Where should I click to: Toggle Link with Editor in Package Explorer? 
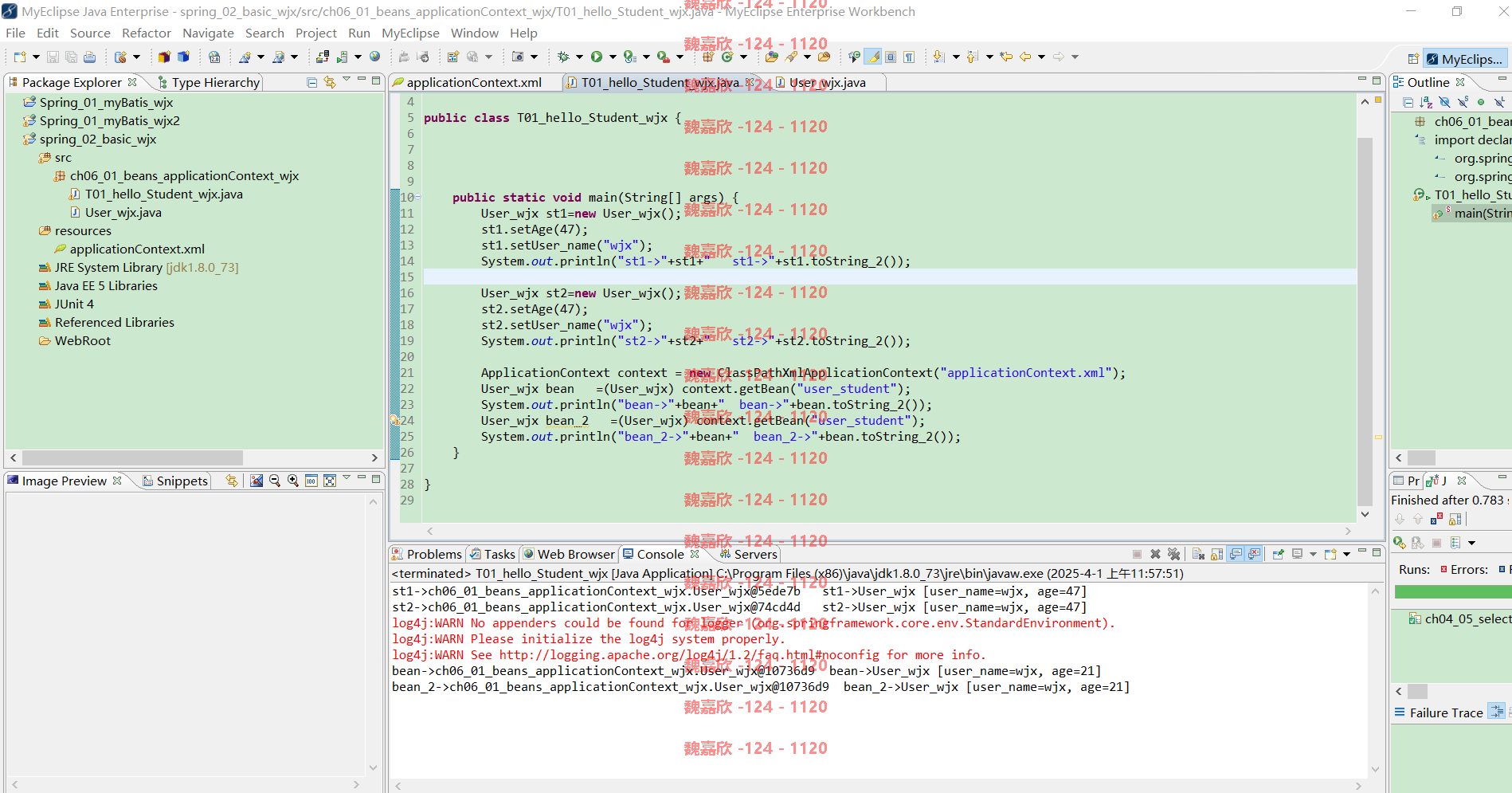point(330,82)
